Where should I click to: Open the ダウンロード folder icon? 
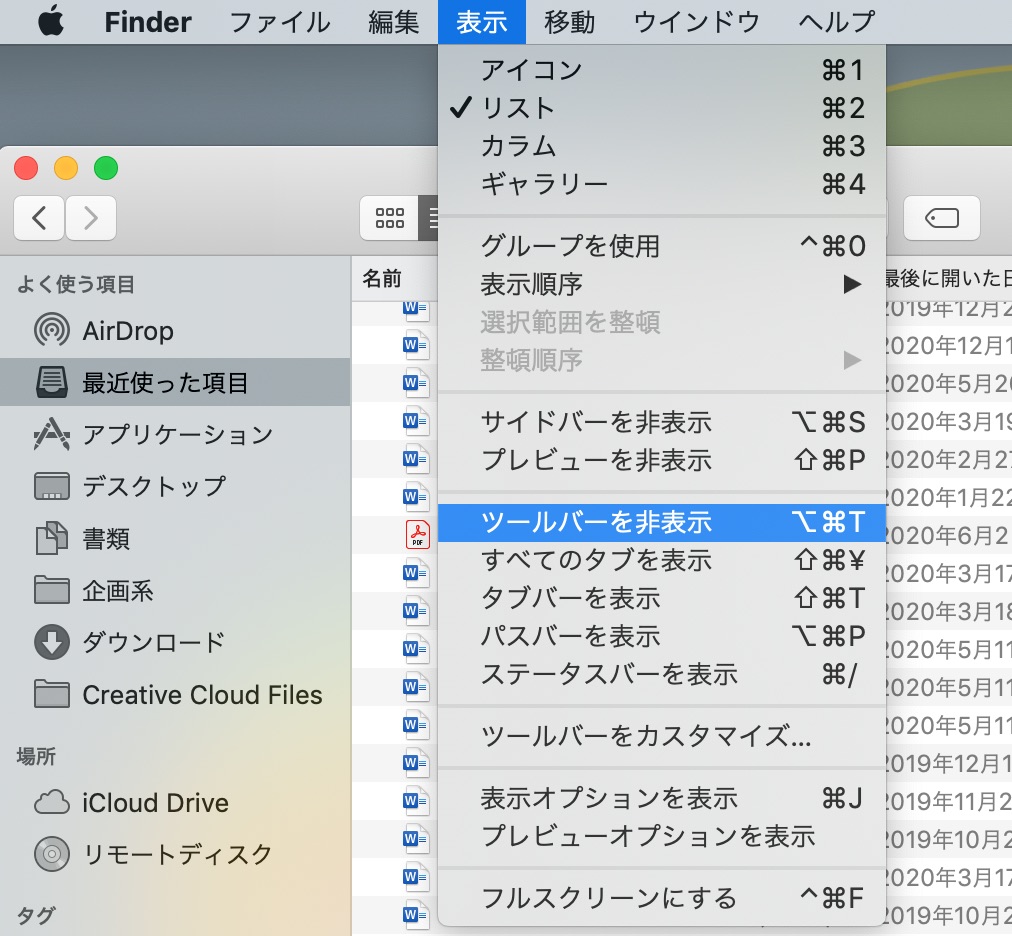pyautogui.click(x=52, y=642)
